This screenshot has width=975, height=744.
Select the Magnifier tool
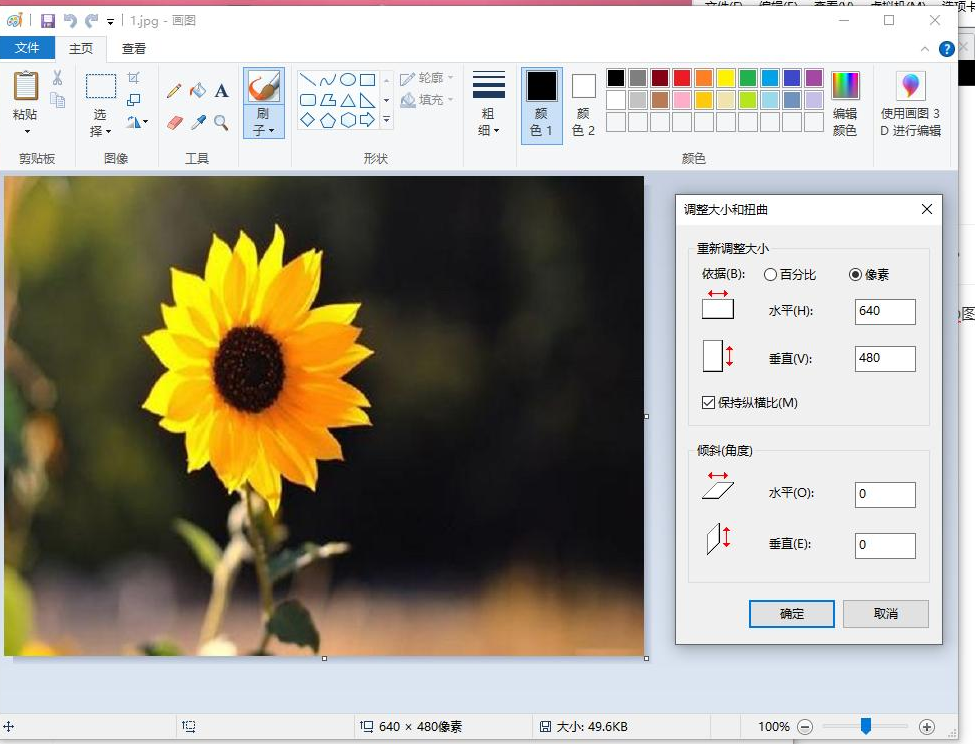tap(221, 122)
